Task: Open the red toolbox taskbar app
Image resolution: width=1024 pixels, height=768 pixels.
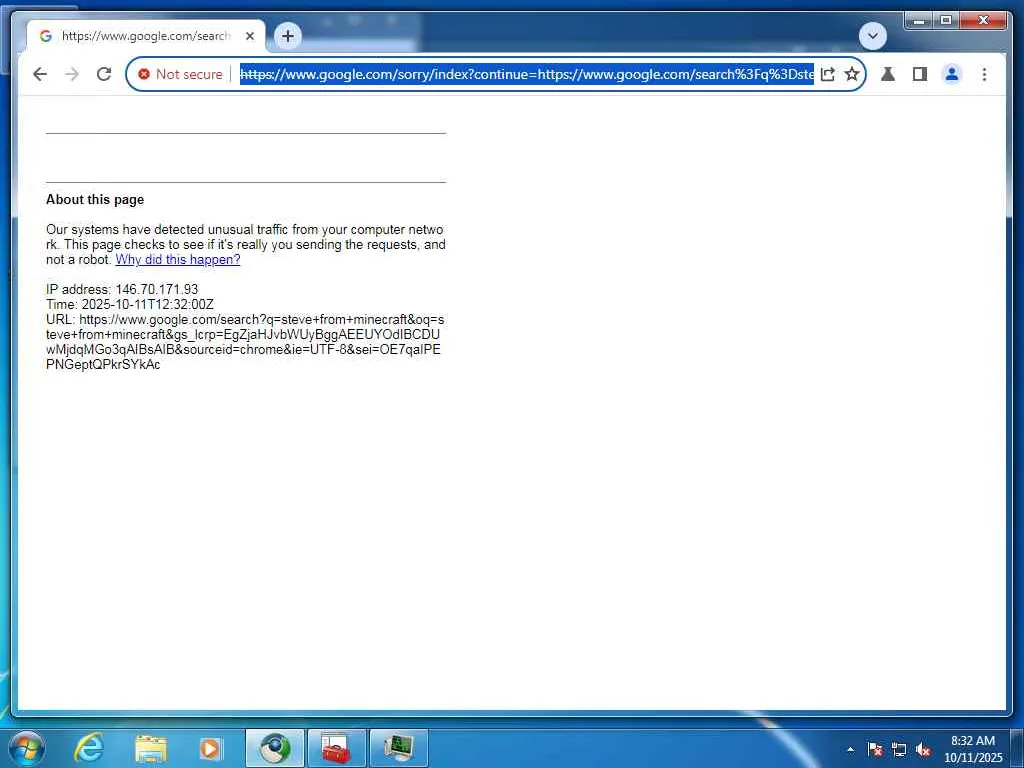Action: 337,748
